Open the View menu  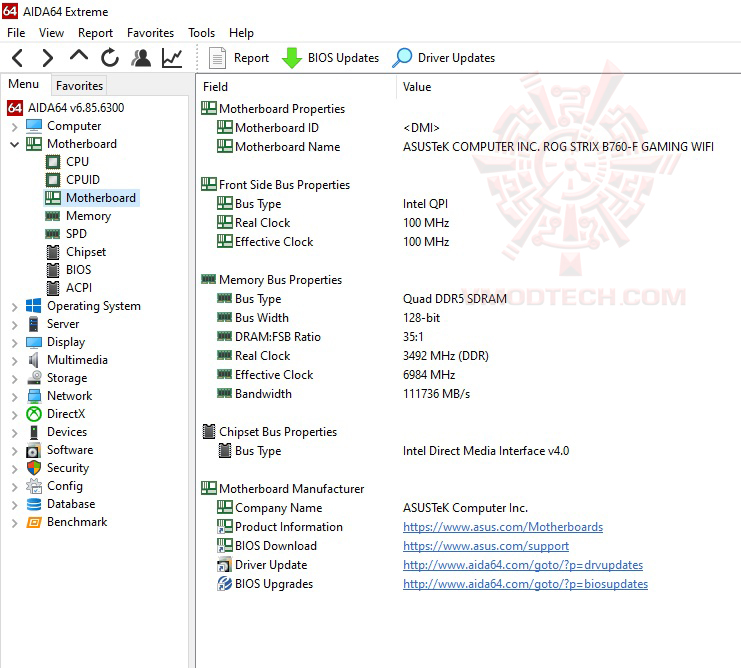[x=51, y=33]
